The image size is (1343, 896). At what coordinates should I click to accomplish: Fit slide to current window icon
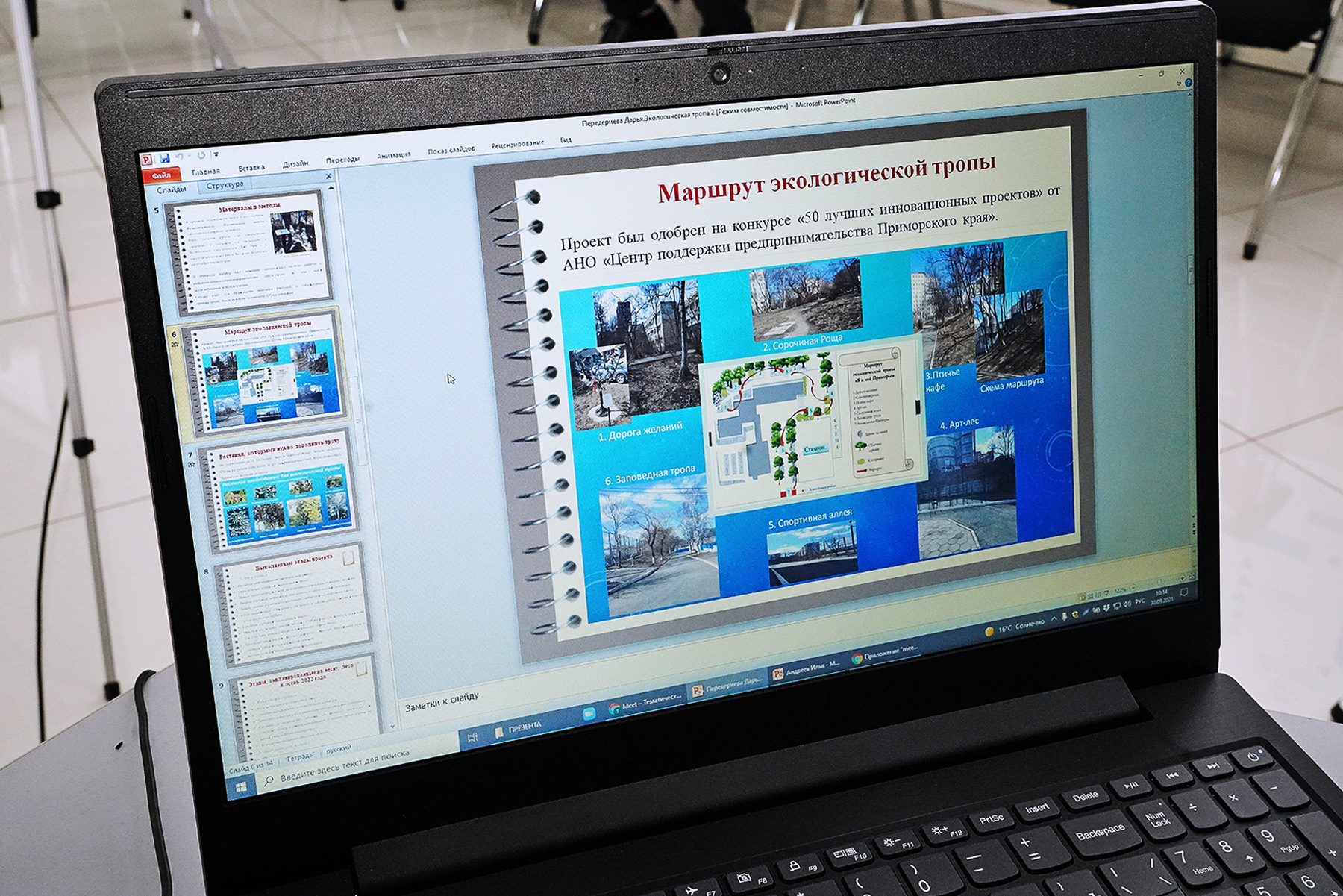1191,576
